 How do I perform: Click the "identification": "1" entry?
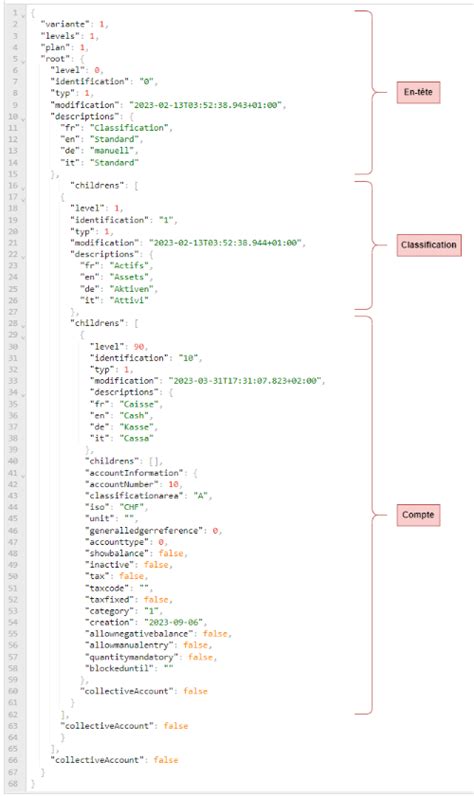[124, 220]
